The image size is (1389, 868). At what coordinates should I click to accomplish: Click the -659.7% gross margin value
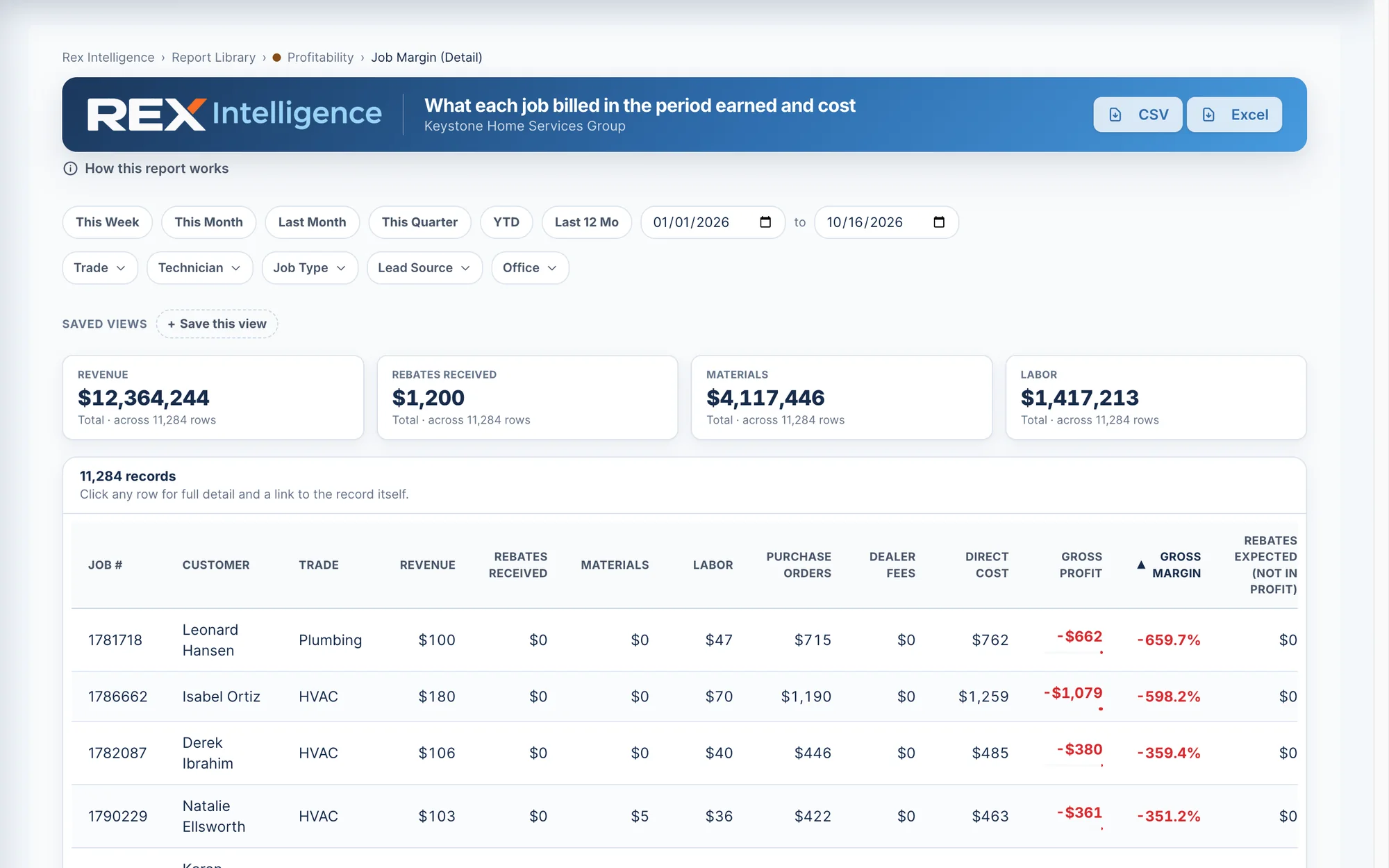tap(1169, 640)
